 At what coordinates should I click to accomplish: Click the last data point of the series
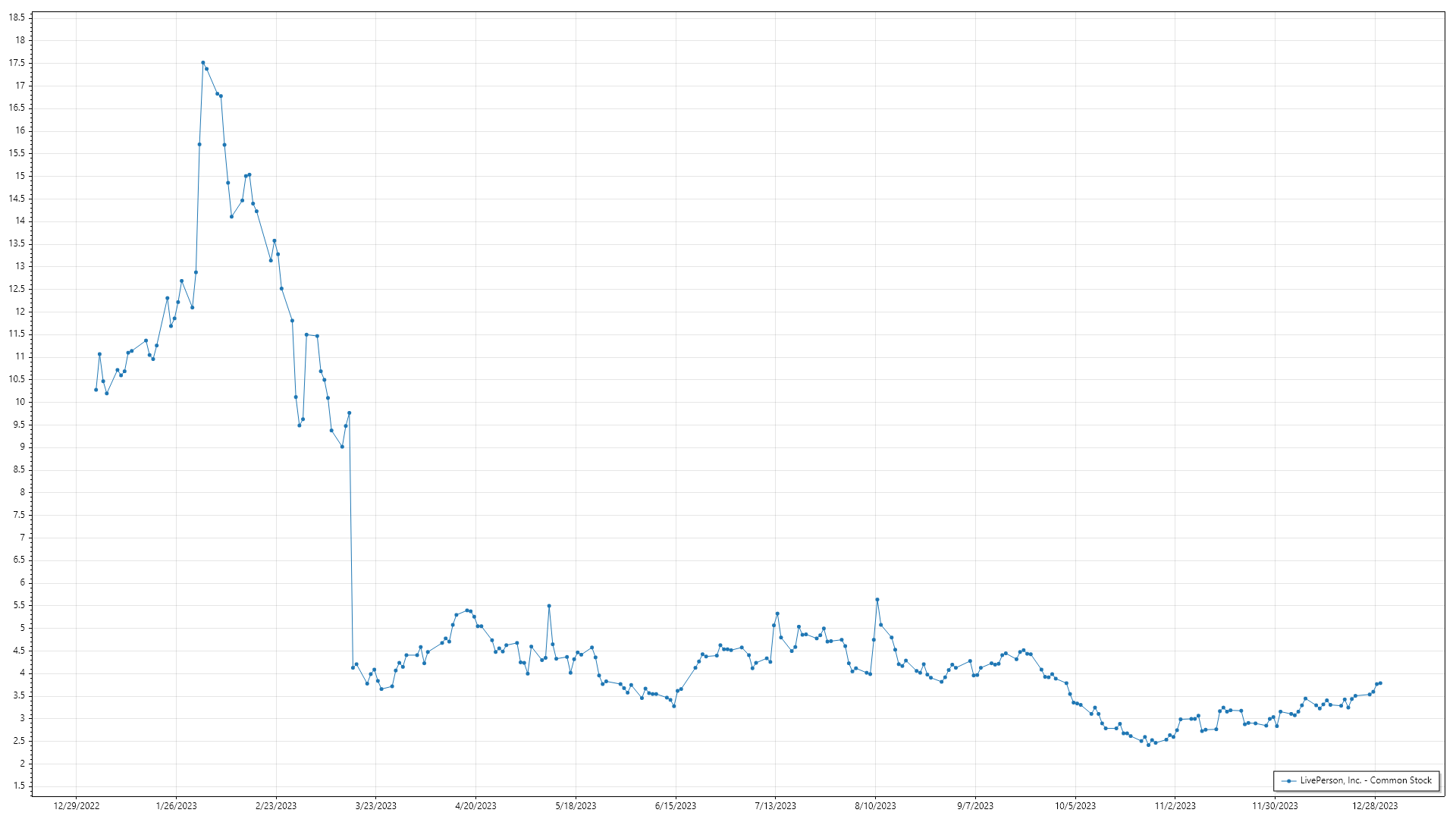point(1380,683)
